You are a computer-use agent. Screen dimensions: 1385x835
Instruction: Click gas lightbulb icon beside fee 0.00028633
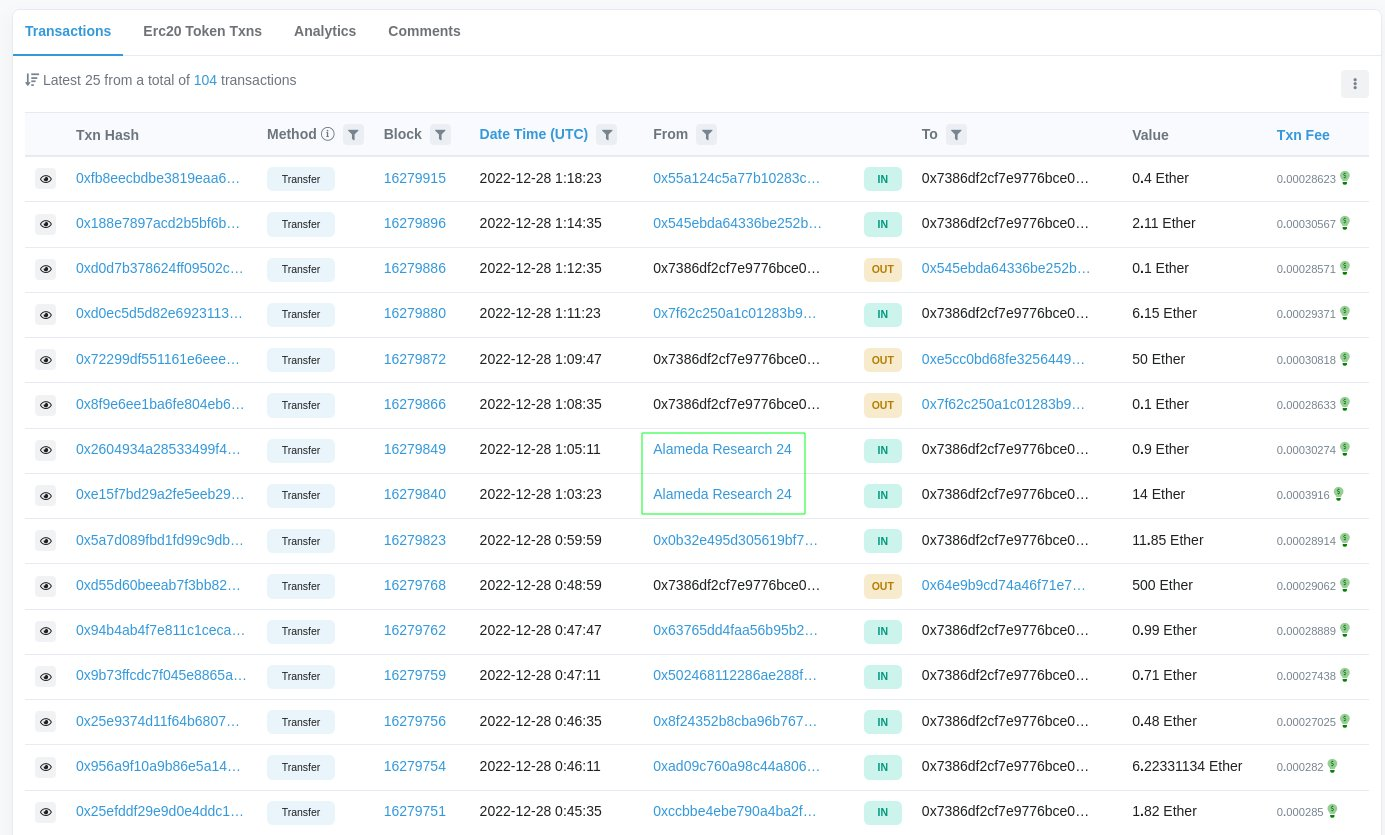[1345, 404]
